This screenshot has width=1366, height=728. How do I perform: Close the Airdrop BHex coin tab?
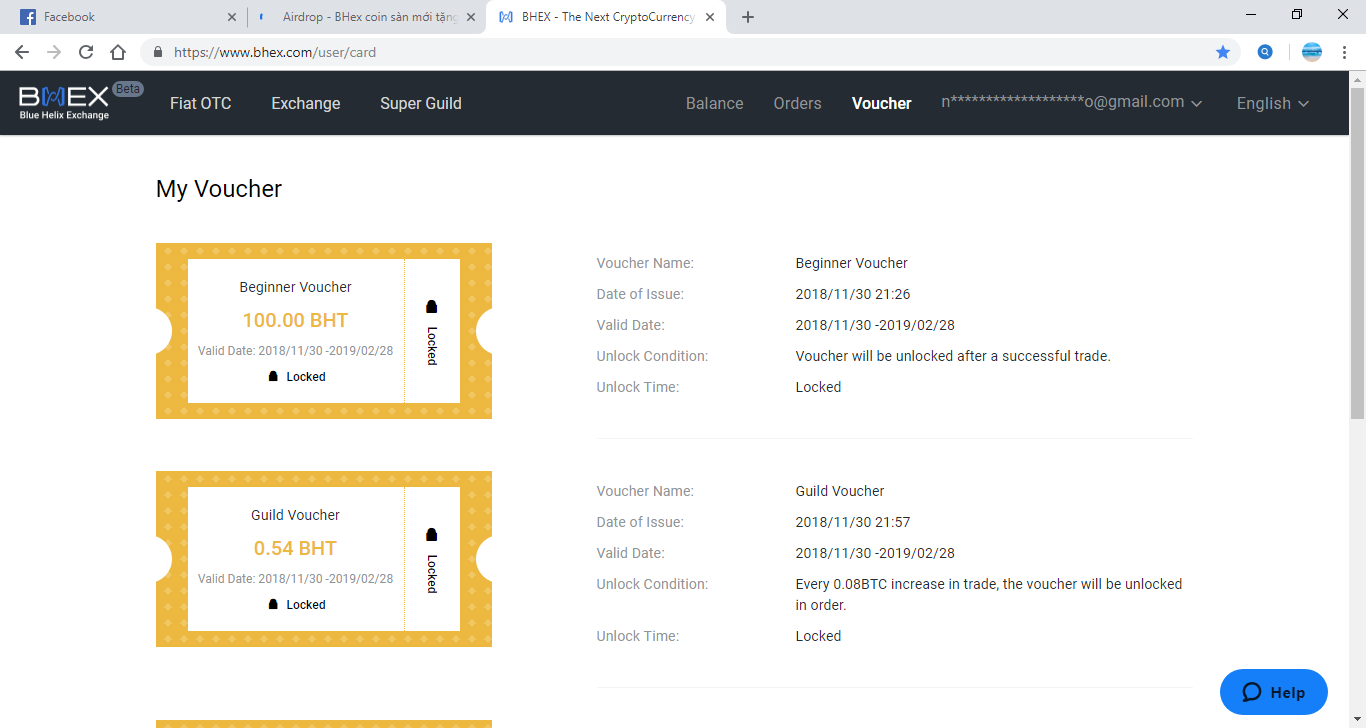coord(471,17)
